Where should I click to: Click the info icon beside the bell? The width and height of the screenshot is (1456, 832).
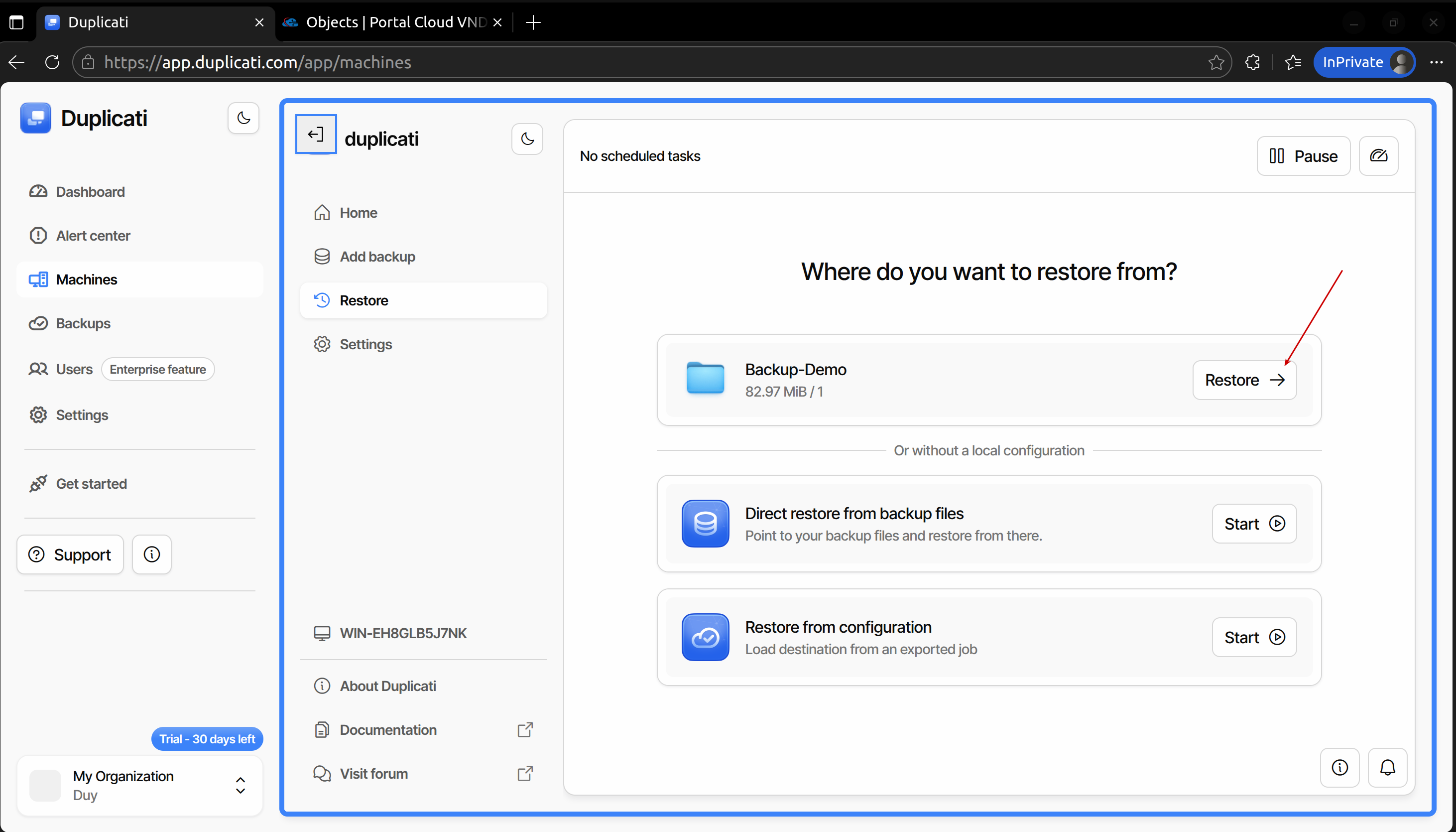tap(1339, 767)
